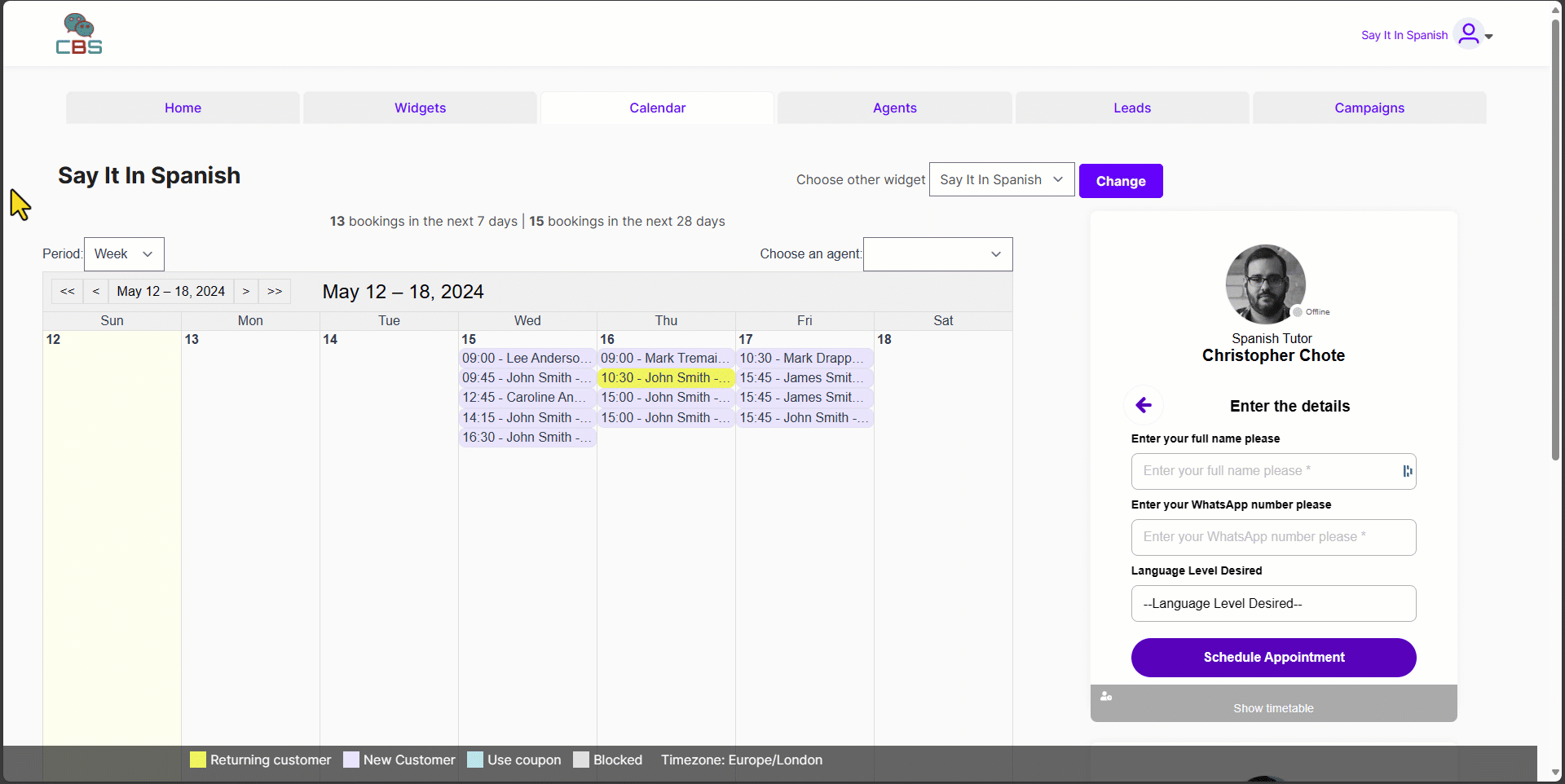Image resolution: width=1565 pixels, height=784 pixels.
Task: Click the yellow Returning customer legend swatch
Action: pos(196,760)
